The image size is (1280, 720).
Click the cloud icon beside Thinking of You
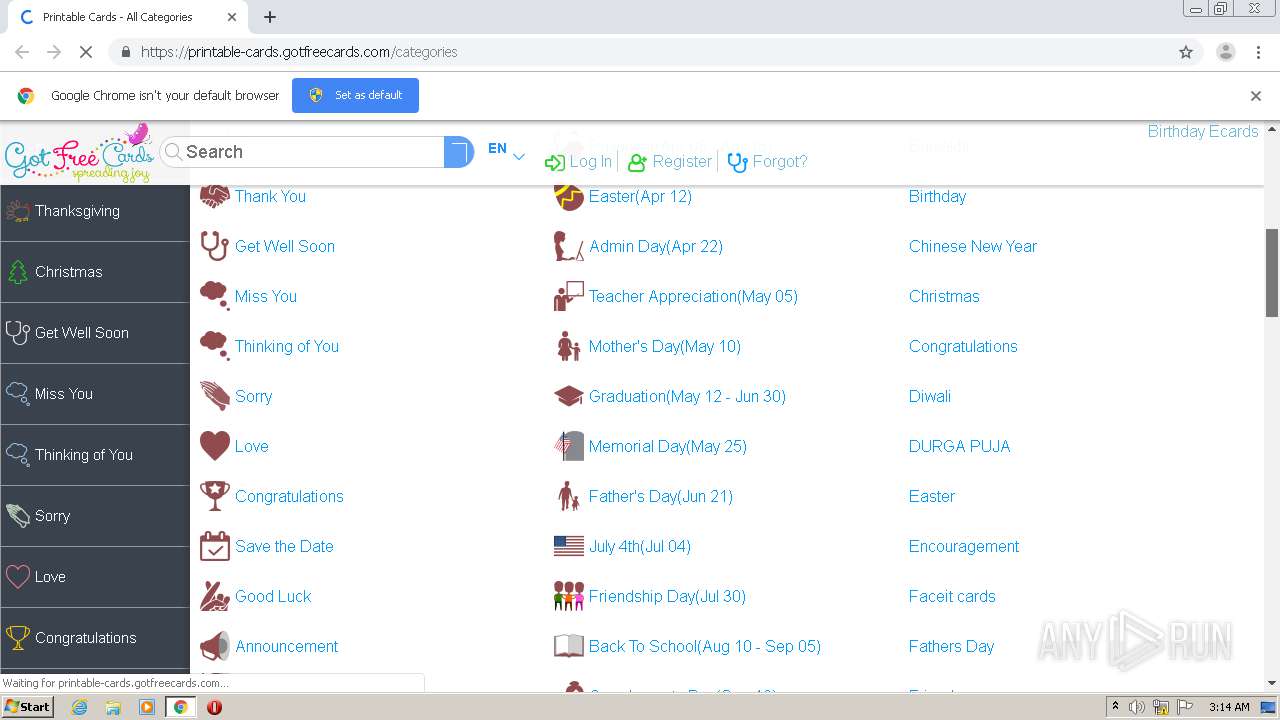point(214,344)
